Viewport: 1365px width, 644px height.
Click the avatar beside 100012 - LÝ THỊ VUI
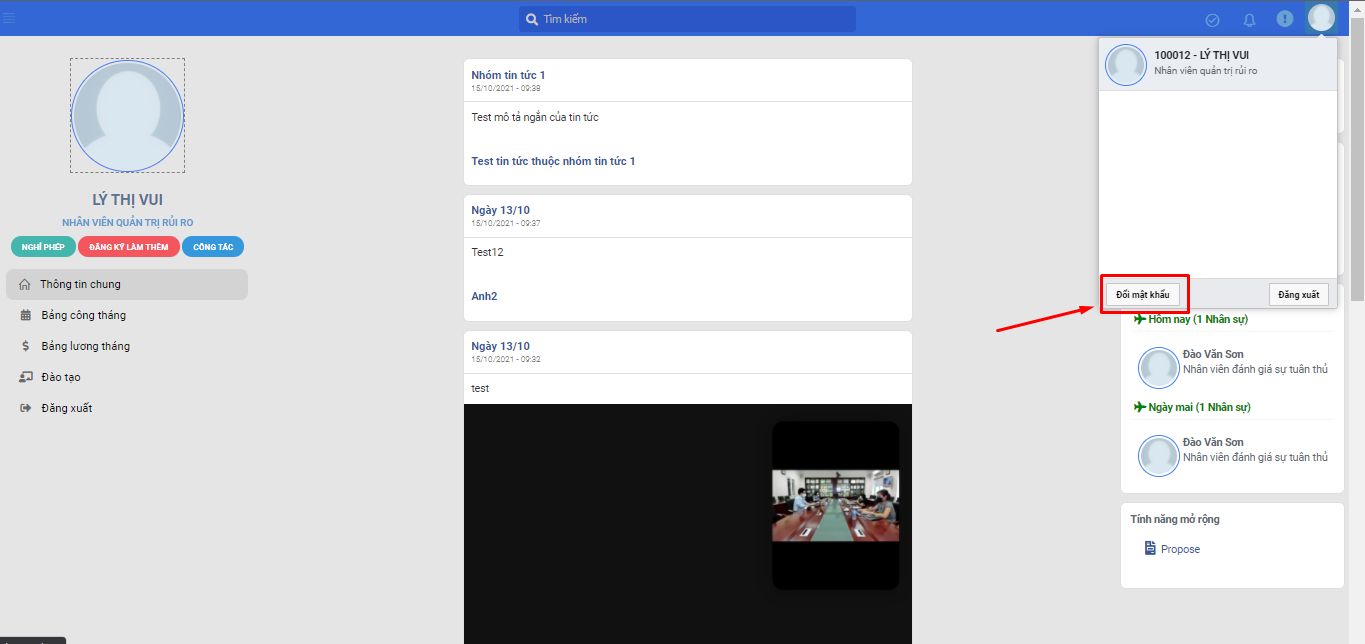coord(1126,65)
